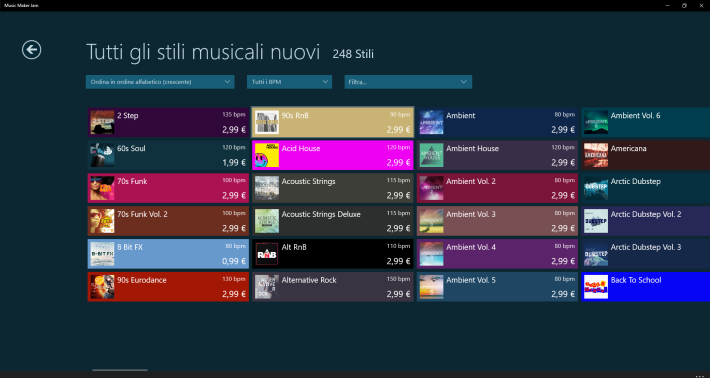
Task: Select the Acoustic Strings cover thumbnail
Action: (x=267, y=188)
